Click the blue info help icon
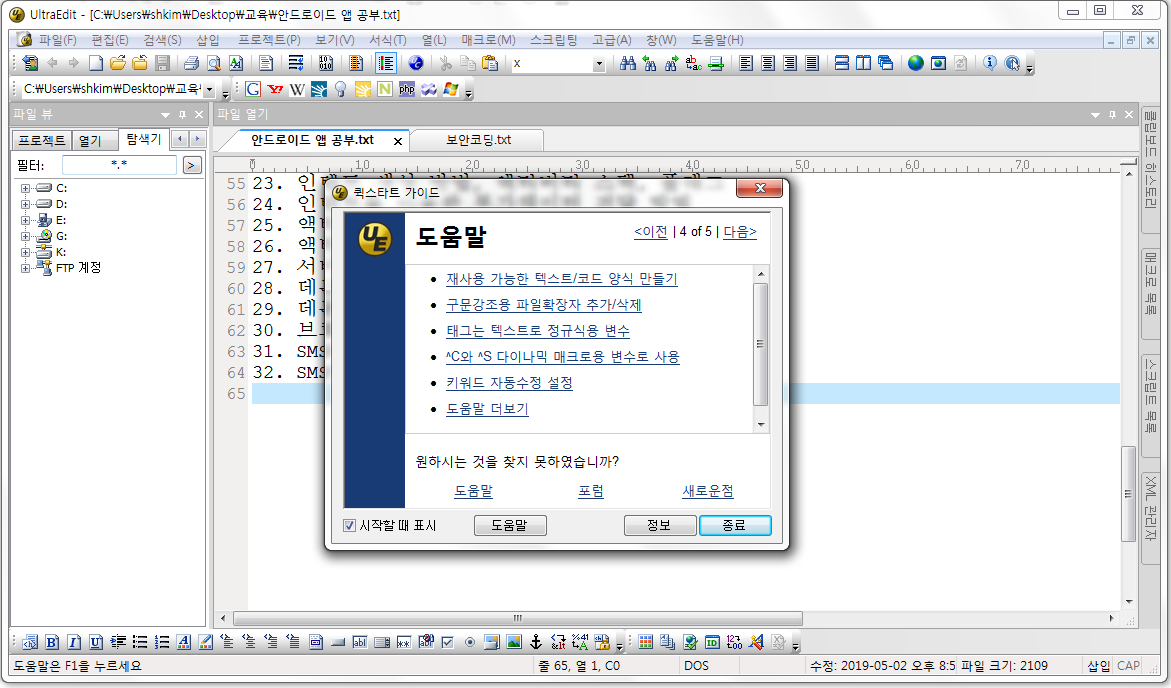The width and height of the screenshot is (1171, 688). (990, 63)
